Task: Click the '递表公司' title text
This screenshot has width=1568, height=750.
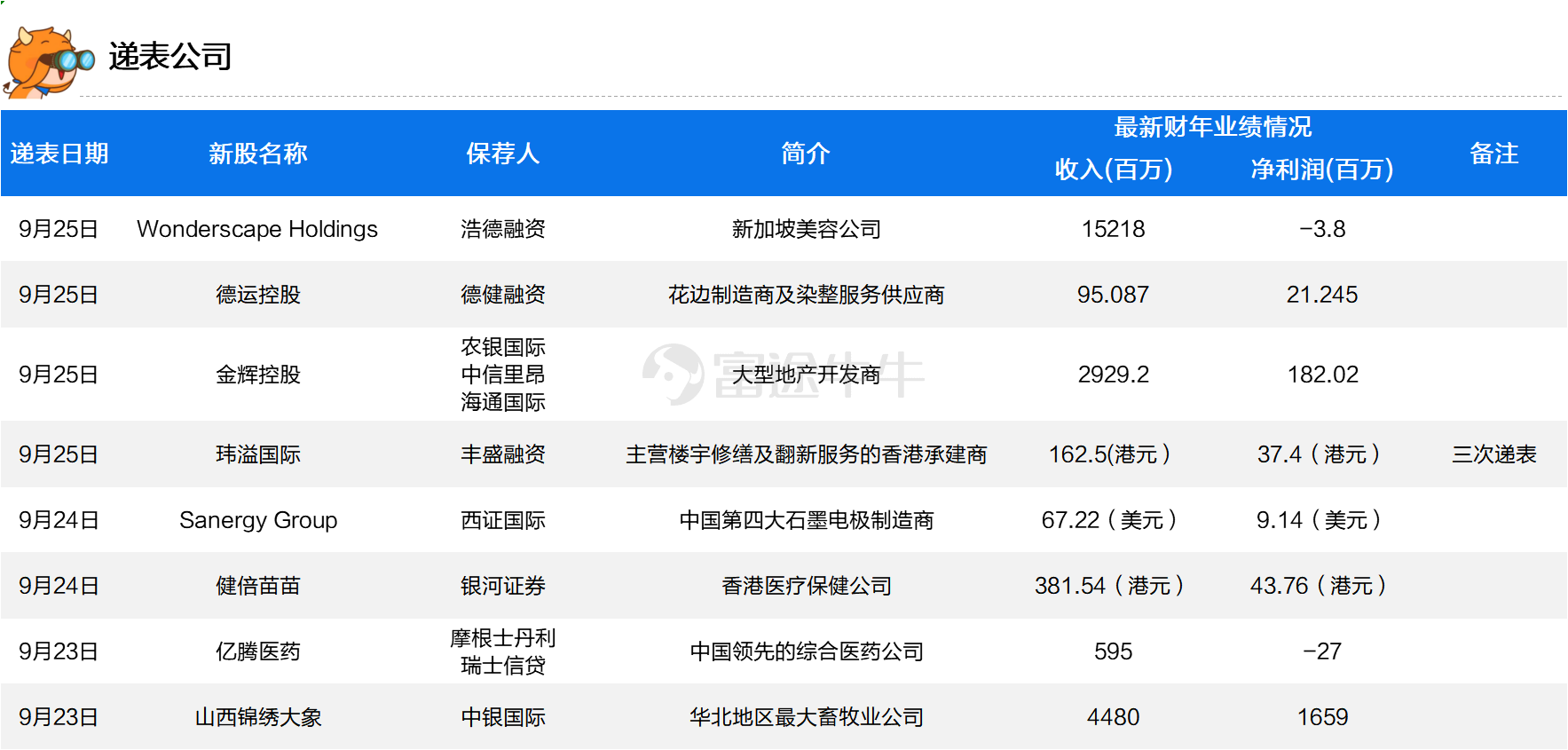Action: [x=170, y=57]
